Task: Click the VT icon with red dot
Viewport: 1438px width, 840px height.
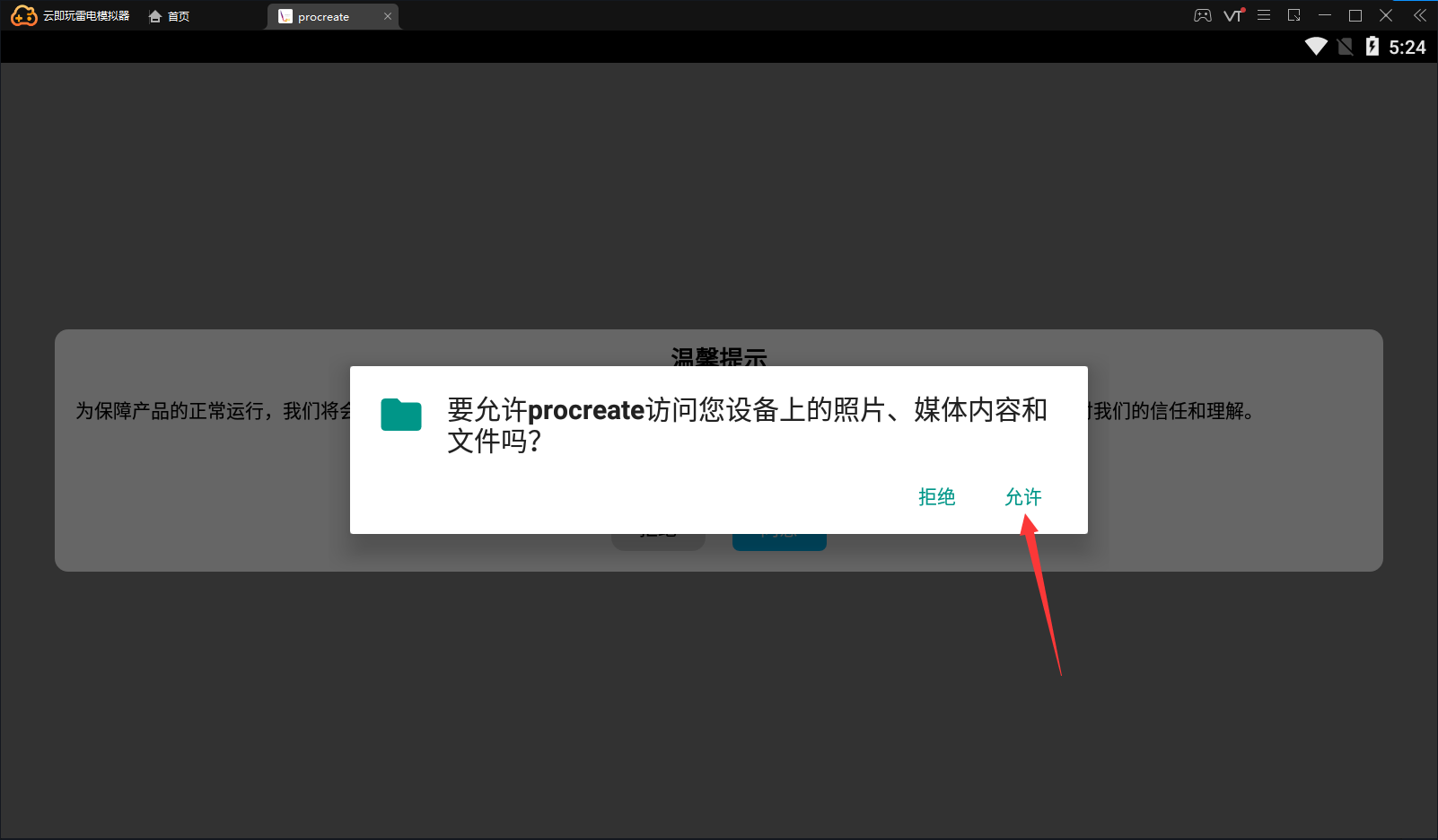Action: coord(1234,15)
